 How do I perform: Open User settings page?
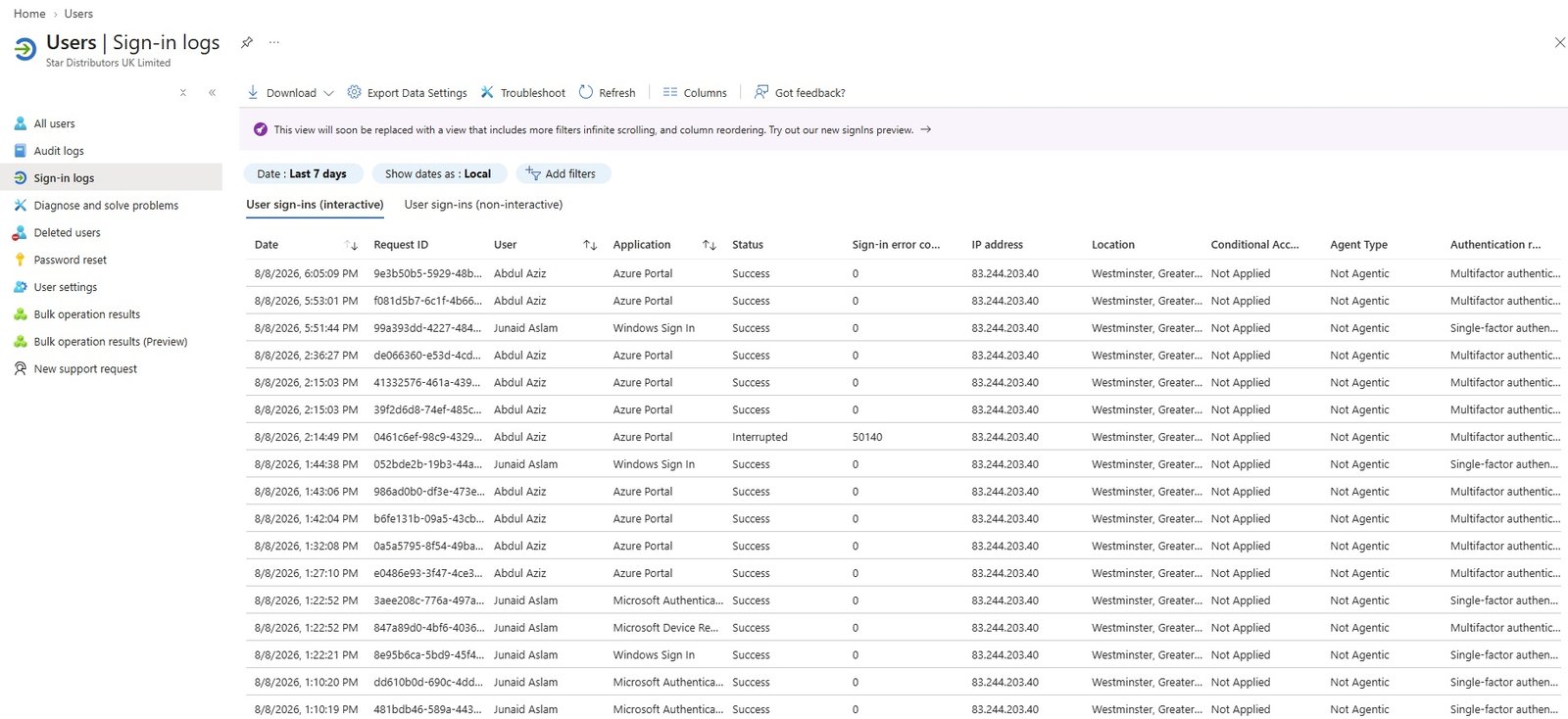pos(66,287)
